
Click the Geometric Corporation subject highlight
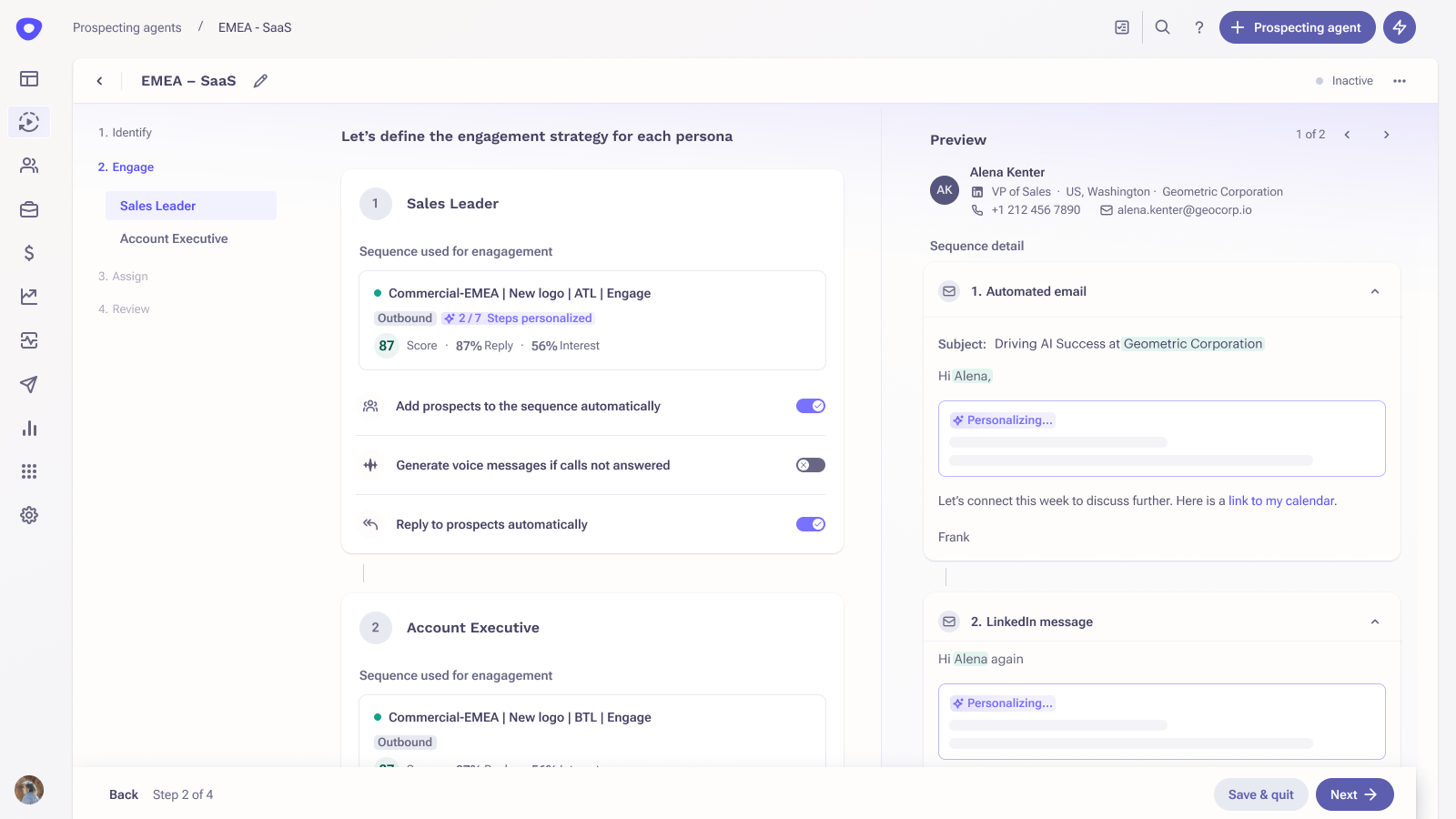(x=1193, y=344)
